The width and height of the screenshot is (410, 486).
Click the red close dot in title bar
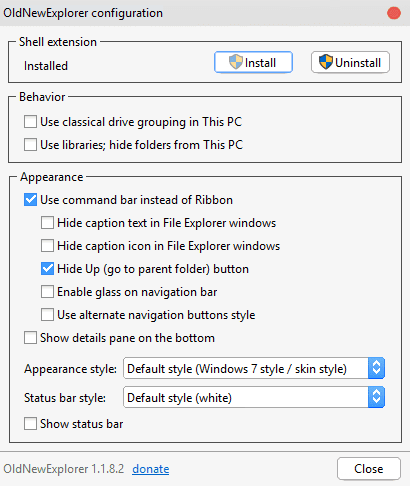pyautogui.click(x=394, y=13)
